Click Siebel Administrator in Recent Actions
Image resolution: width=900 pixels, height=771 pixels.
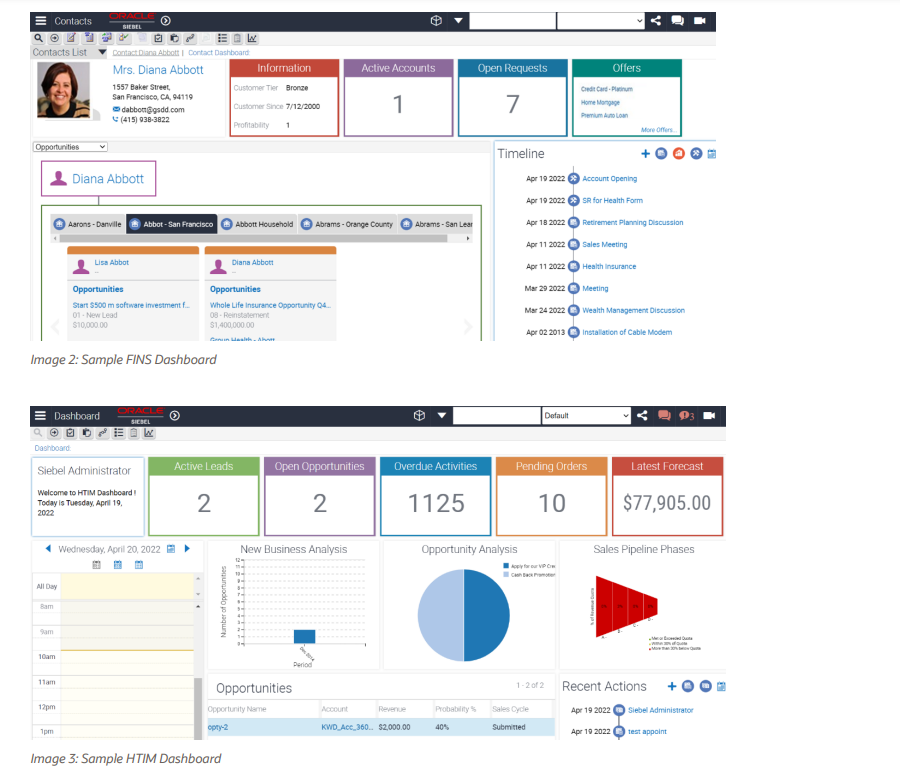(661, 710)
